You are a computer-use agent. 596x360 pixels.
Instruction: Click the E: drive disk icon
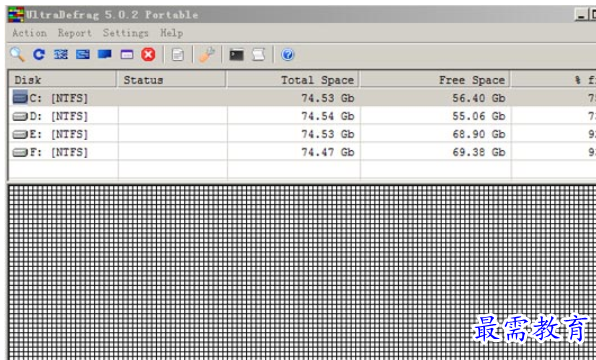[20, 134]
